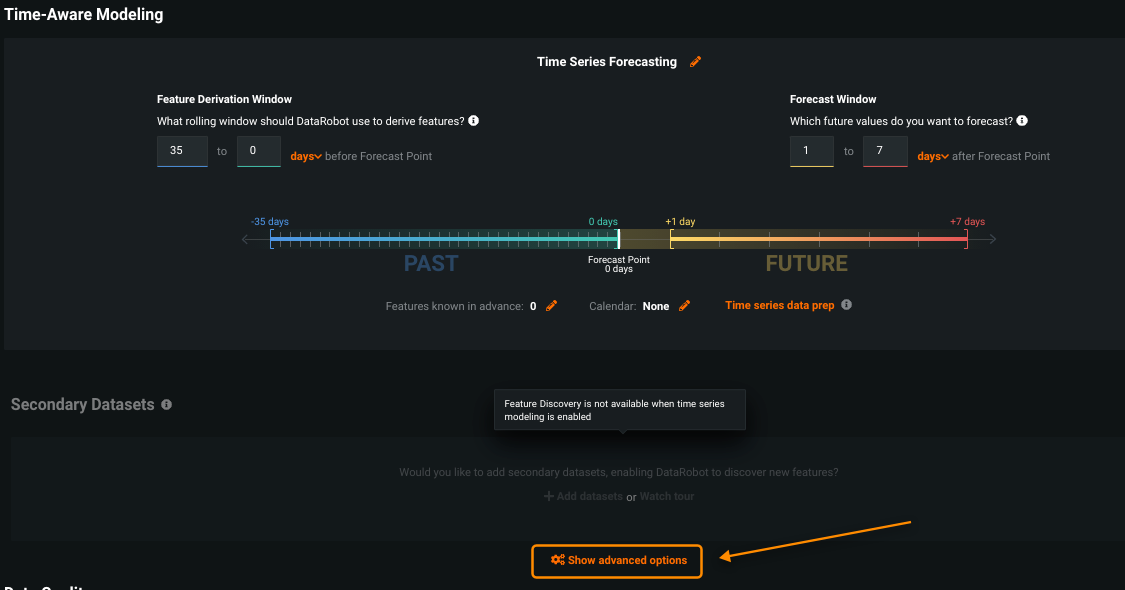Open days dropdown after Forecast Point
The width and height of the screenshot is (1125, 590).
(x=933, y=156)
